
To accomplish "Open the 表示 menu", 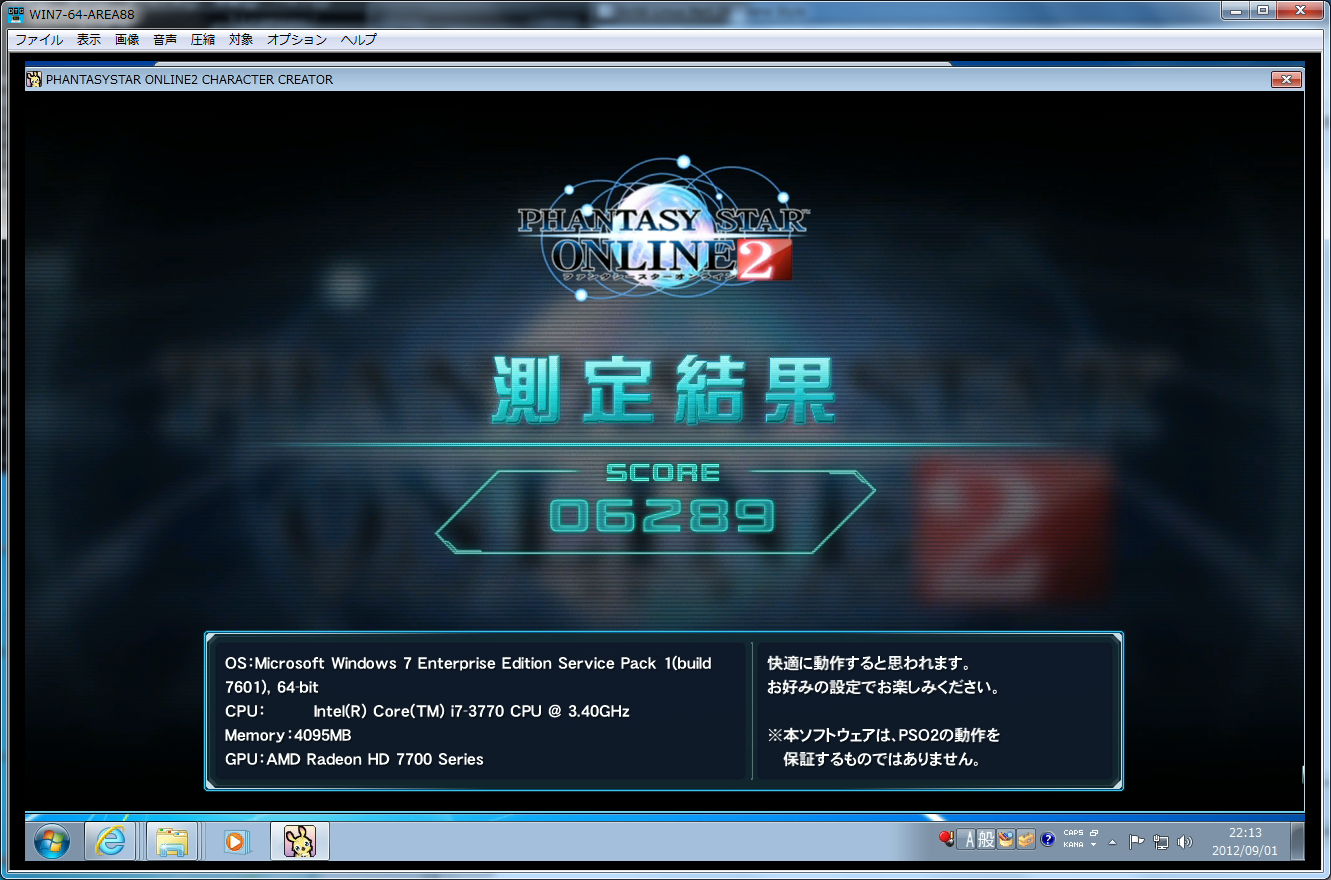I will coord(89,40).
